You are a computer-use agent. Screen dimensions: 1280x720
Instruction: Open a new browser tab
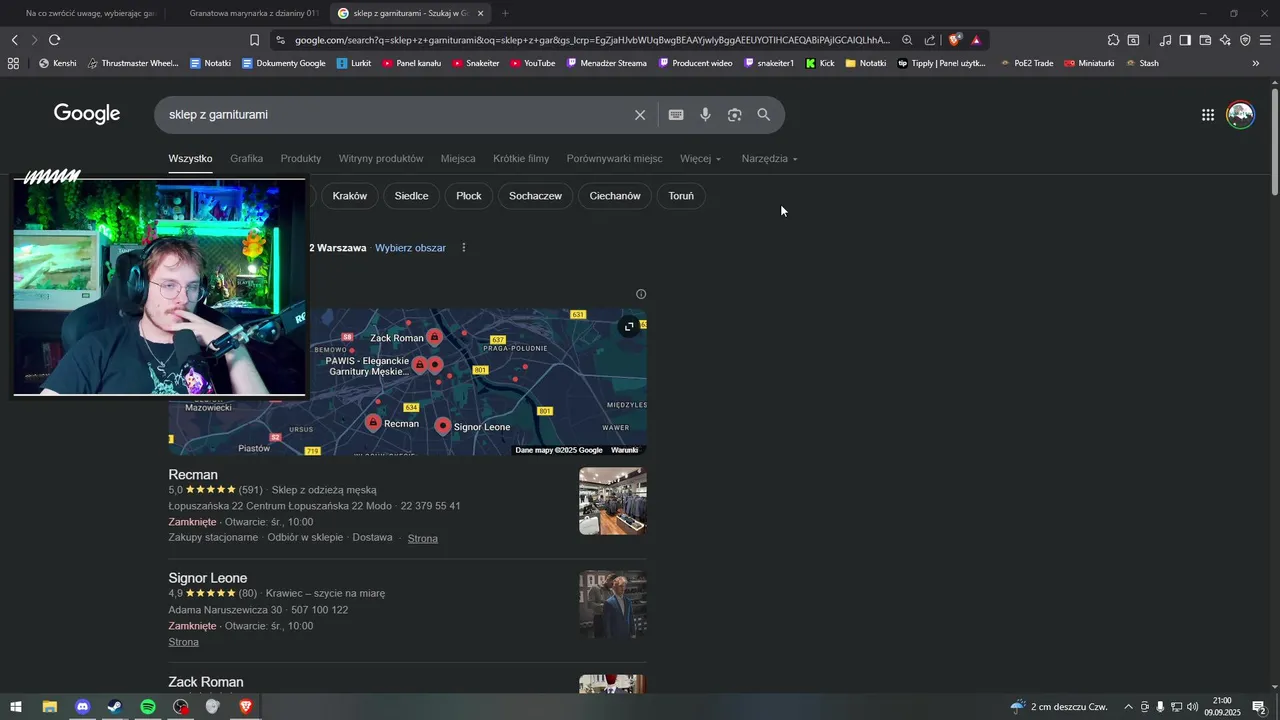(x=505, y=13)
